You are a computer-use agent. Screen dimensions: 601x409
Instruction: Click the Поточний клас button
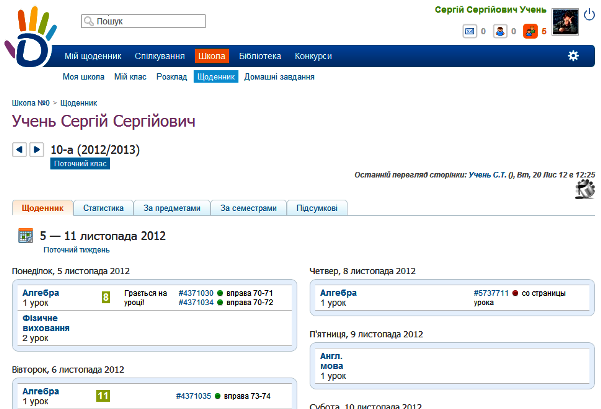[80, 163]
